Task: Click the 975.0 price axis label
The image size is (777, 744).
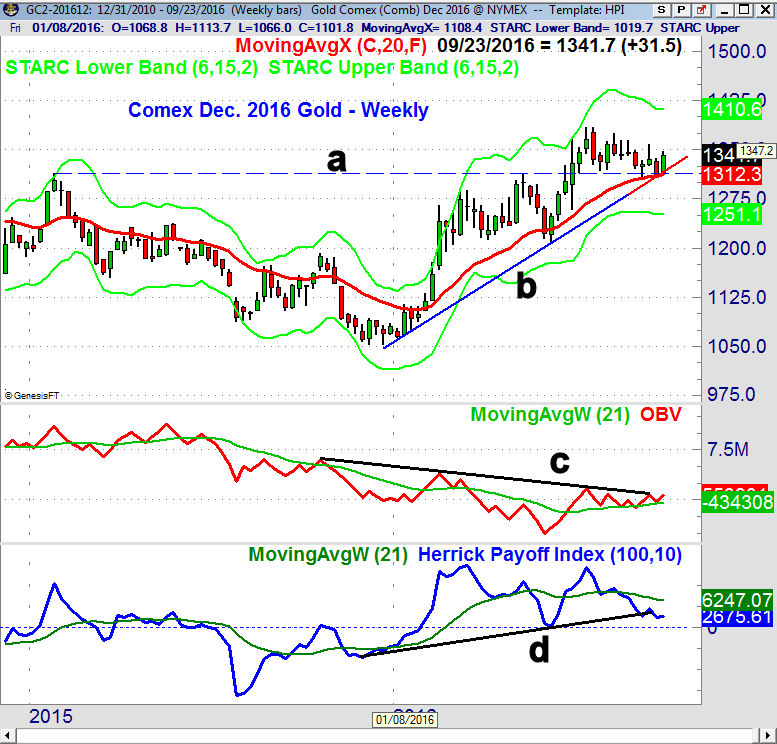Action: tap(731, 395)
